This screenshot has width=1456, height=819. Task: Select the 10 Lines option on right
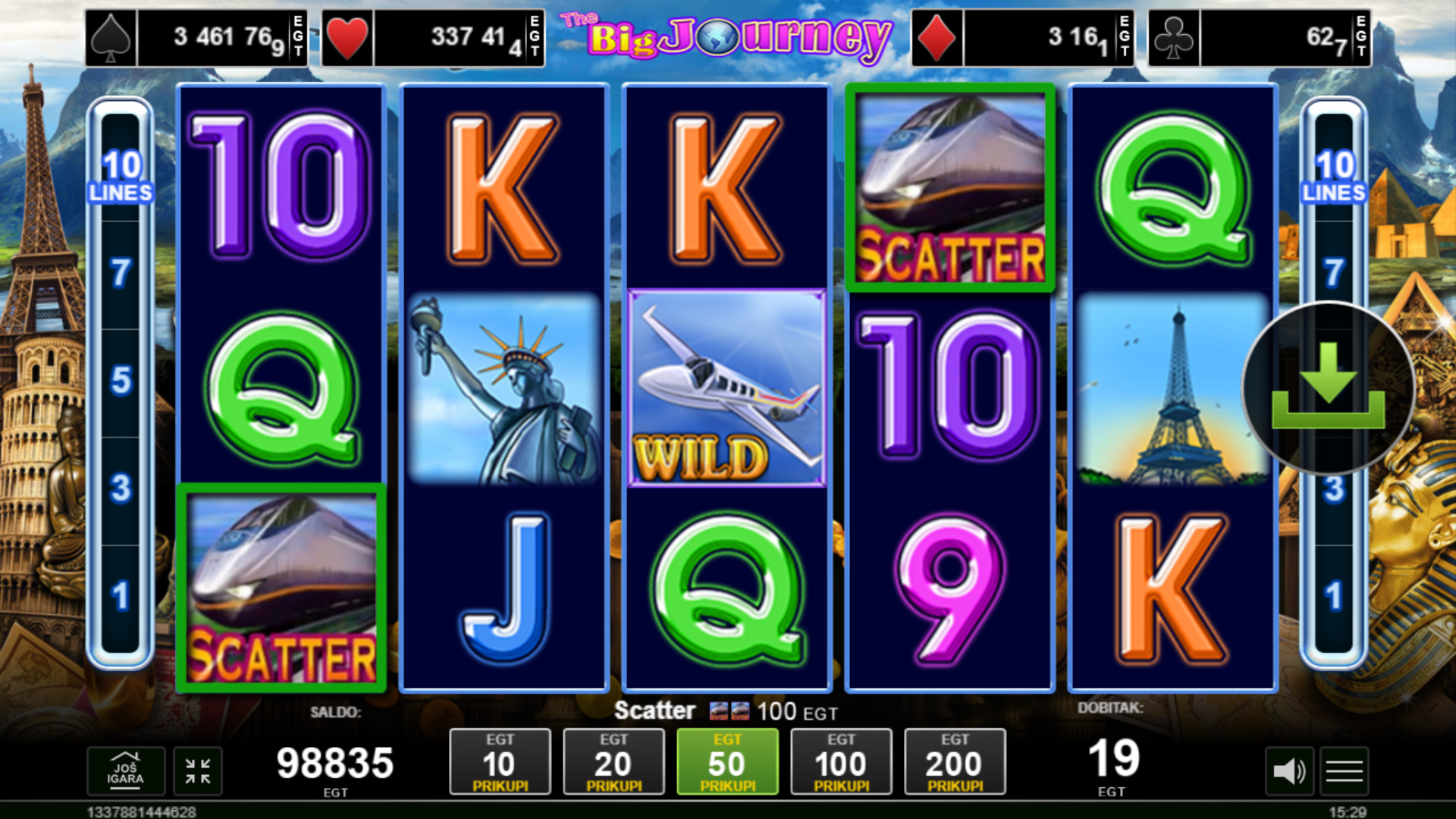point(1334,176)
